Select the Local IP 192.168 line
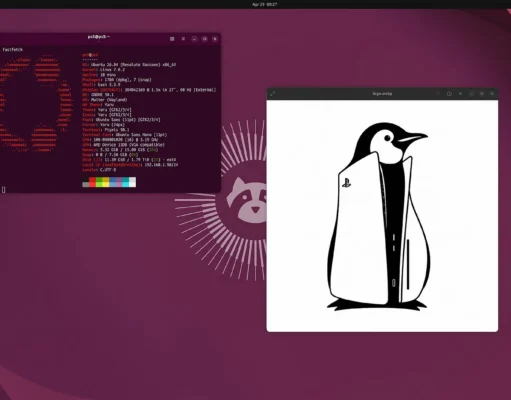Viewport: 511px width, 400px height. [x=130, y=165]
